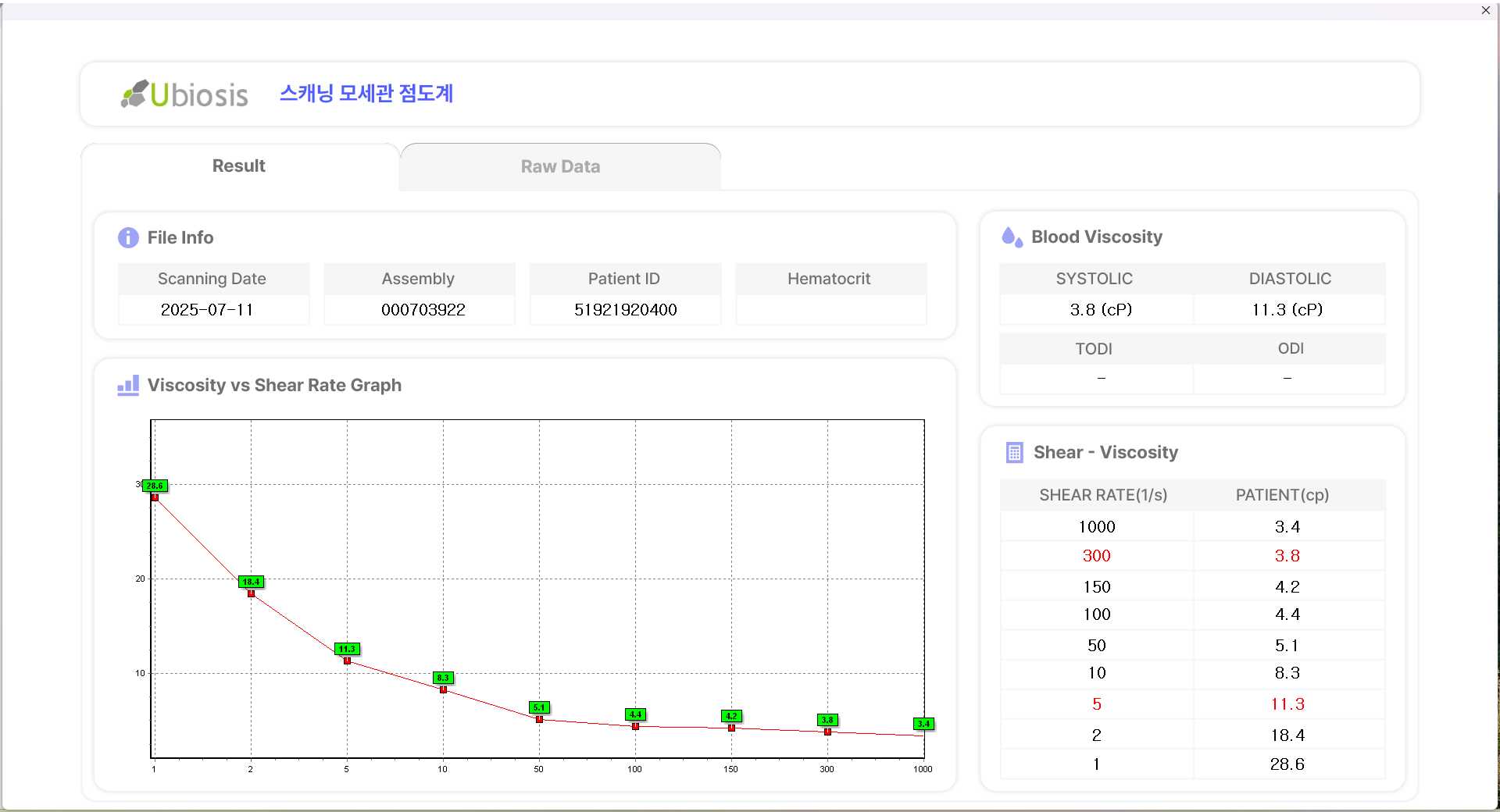Click the bar chart graph icon

[x=128, y=385]
